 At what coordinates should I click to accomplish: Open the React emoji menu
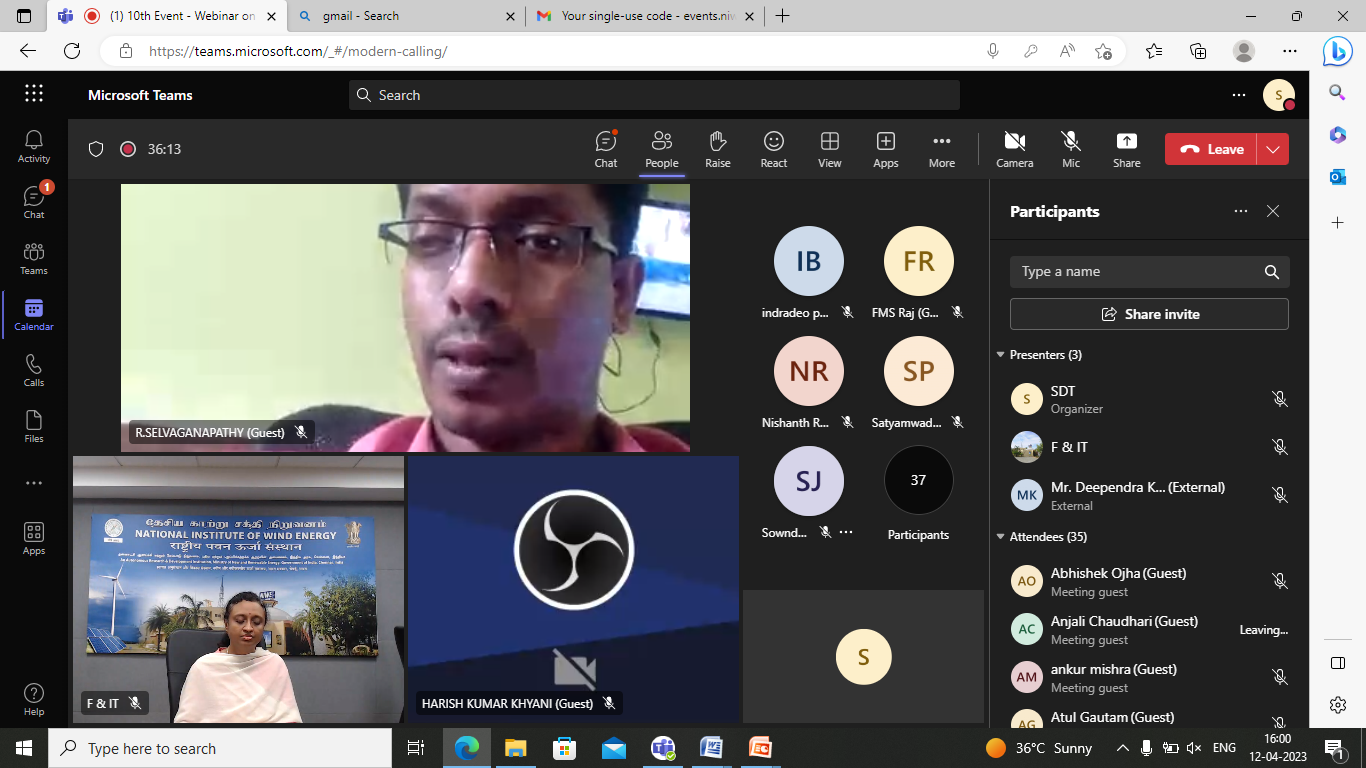point(773,149)
